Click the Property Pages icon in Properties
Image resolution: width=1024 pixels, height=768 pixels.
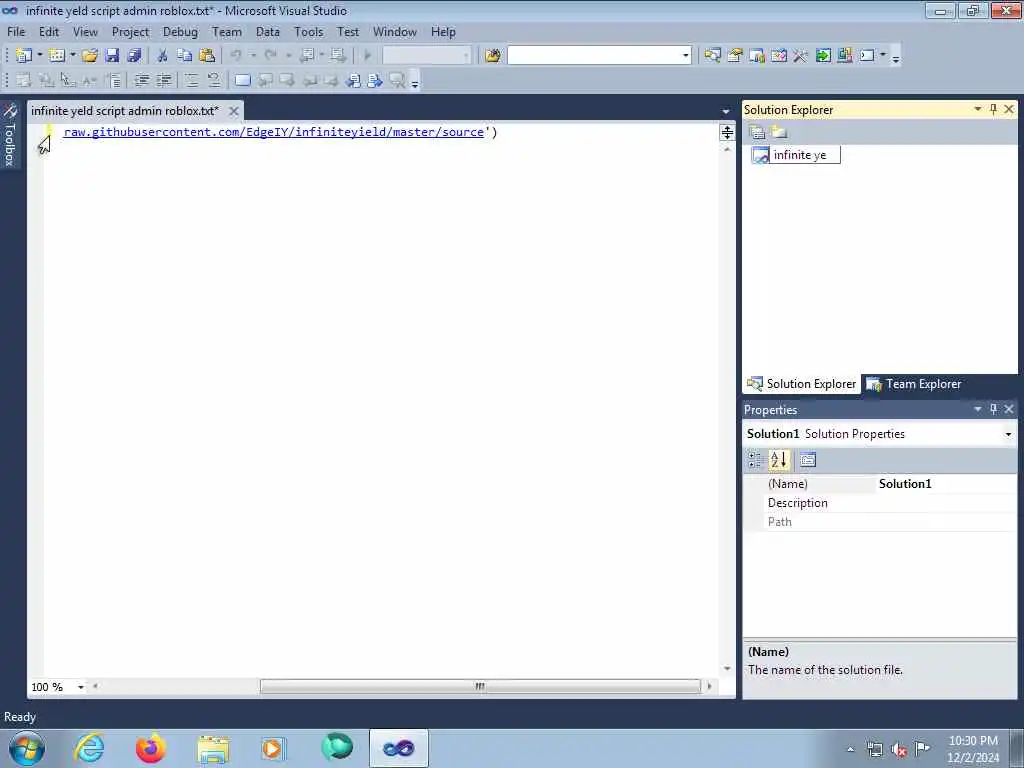(808, 460)
